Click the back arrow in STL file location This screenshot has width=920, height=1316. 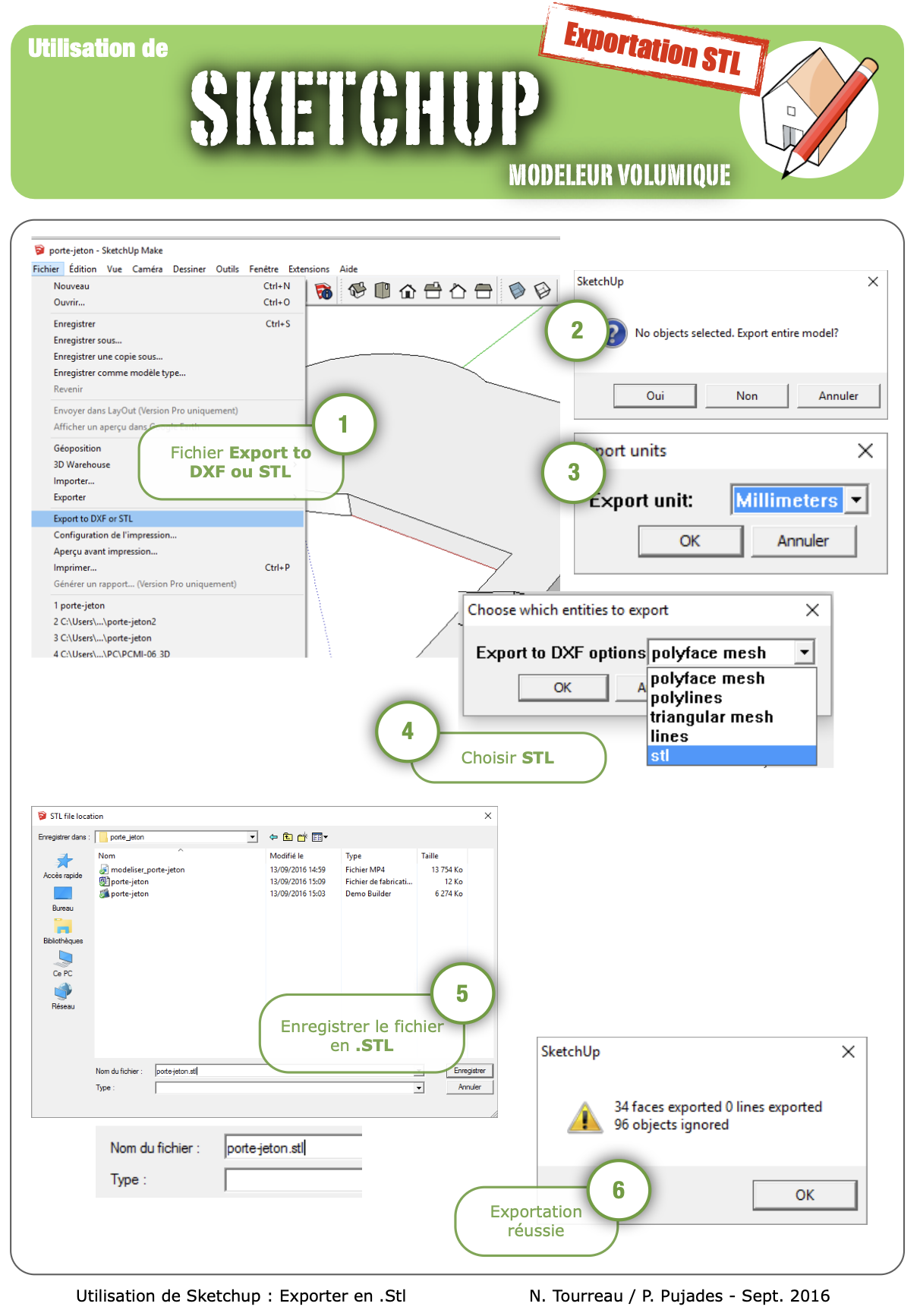[273, 837]
